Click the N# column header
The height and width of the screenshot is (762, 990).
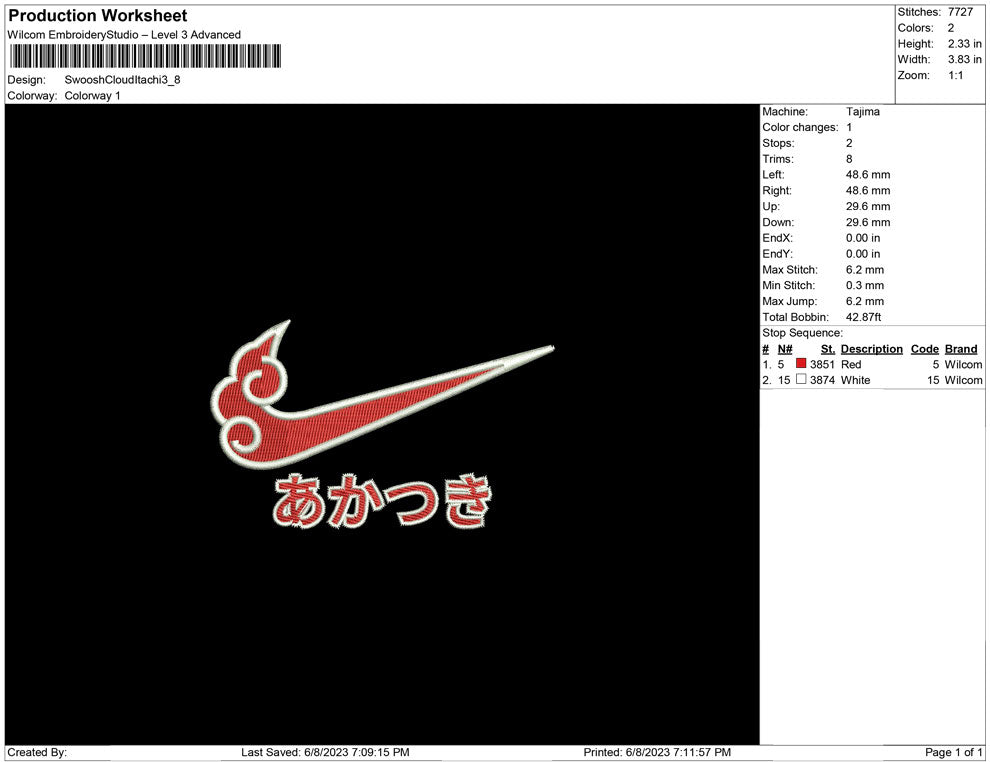click(785, 349)
